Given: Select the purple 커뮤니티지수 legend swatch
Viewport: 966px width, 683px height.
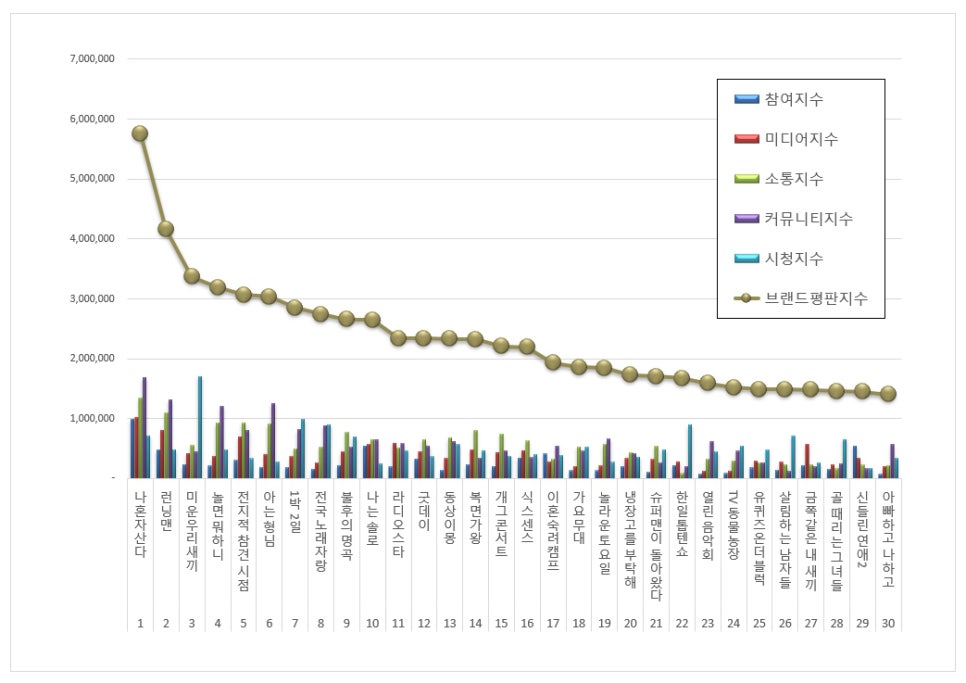Looking at the screenshot, I should pos(746,219).
